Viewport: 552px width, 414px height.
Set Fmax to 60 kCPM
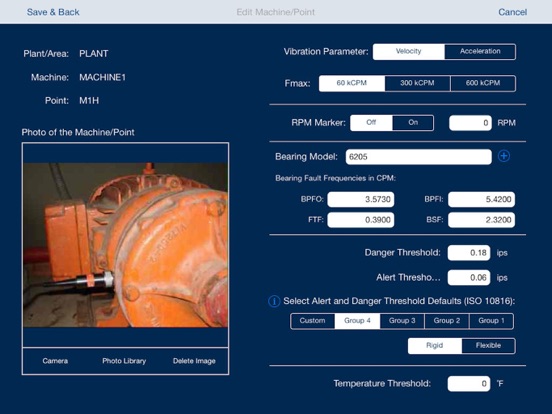point(352,83)
